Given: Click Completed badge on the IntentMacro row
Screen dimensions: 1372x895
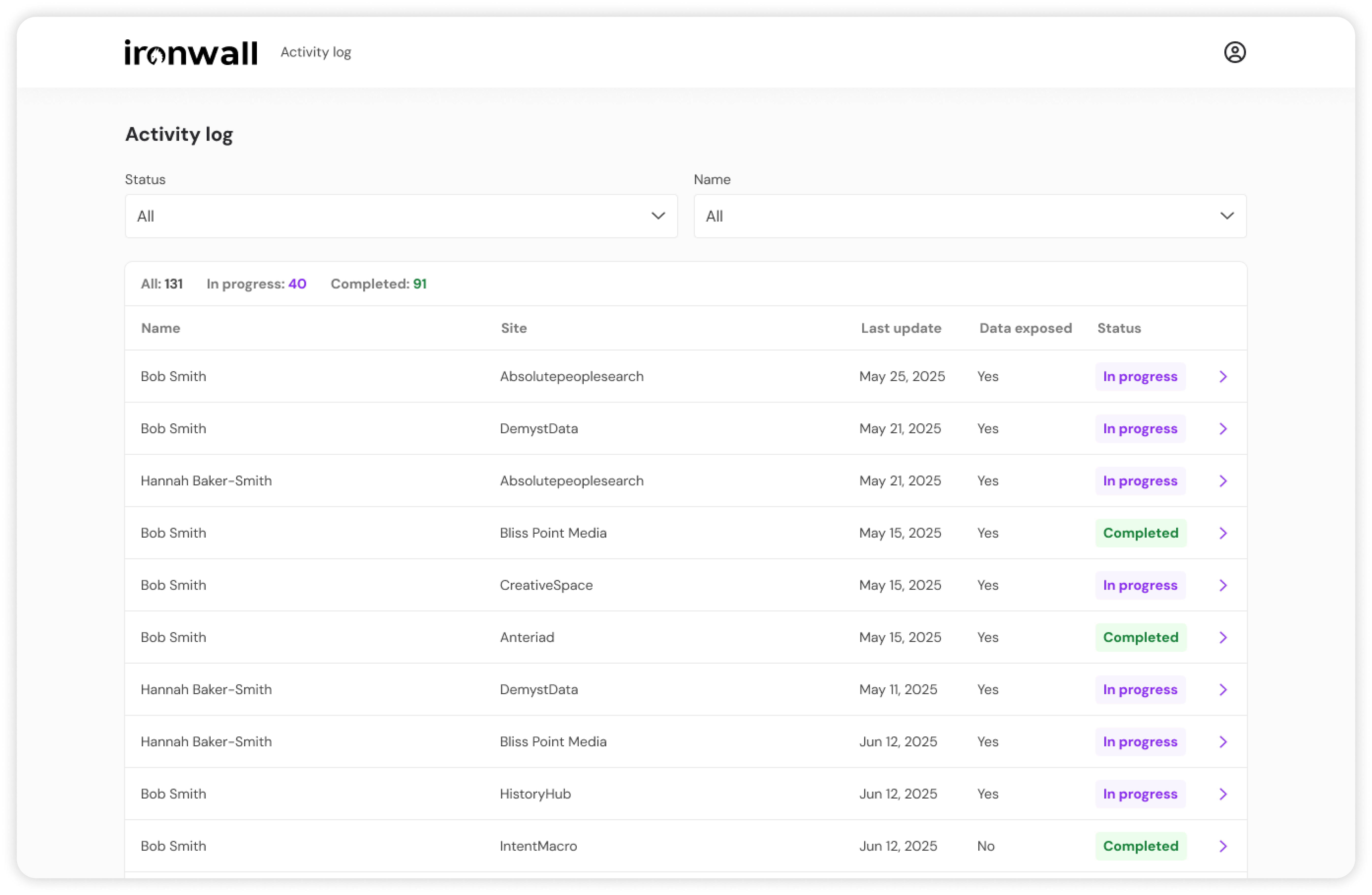Looking at the screenshot, I should 1141,847.
